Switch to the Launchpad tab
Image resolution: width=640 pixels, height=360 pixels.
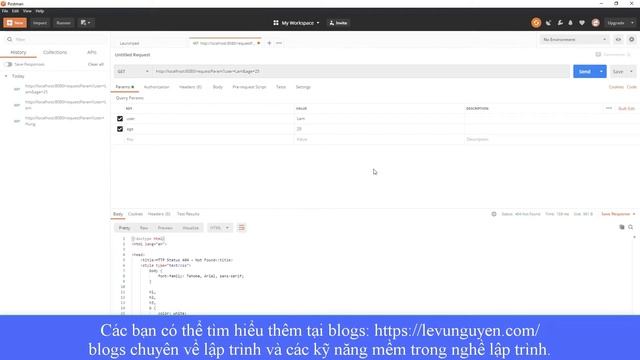click(x=130, y=43)
